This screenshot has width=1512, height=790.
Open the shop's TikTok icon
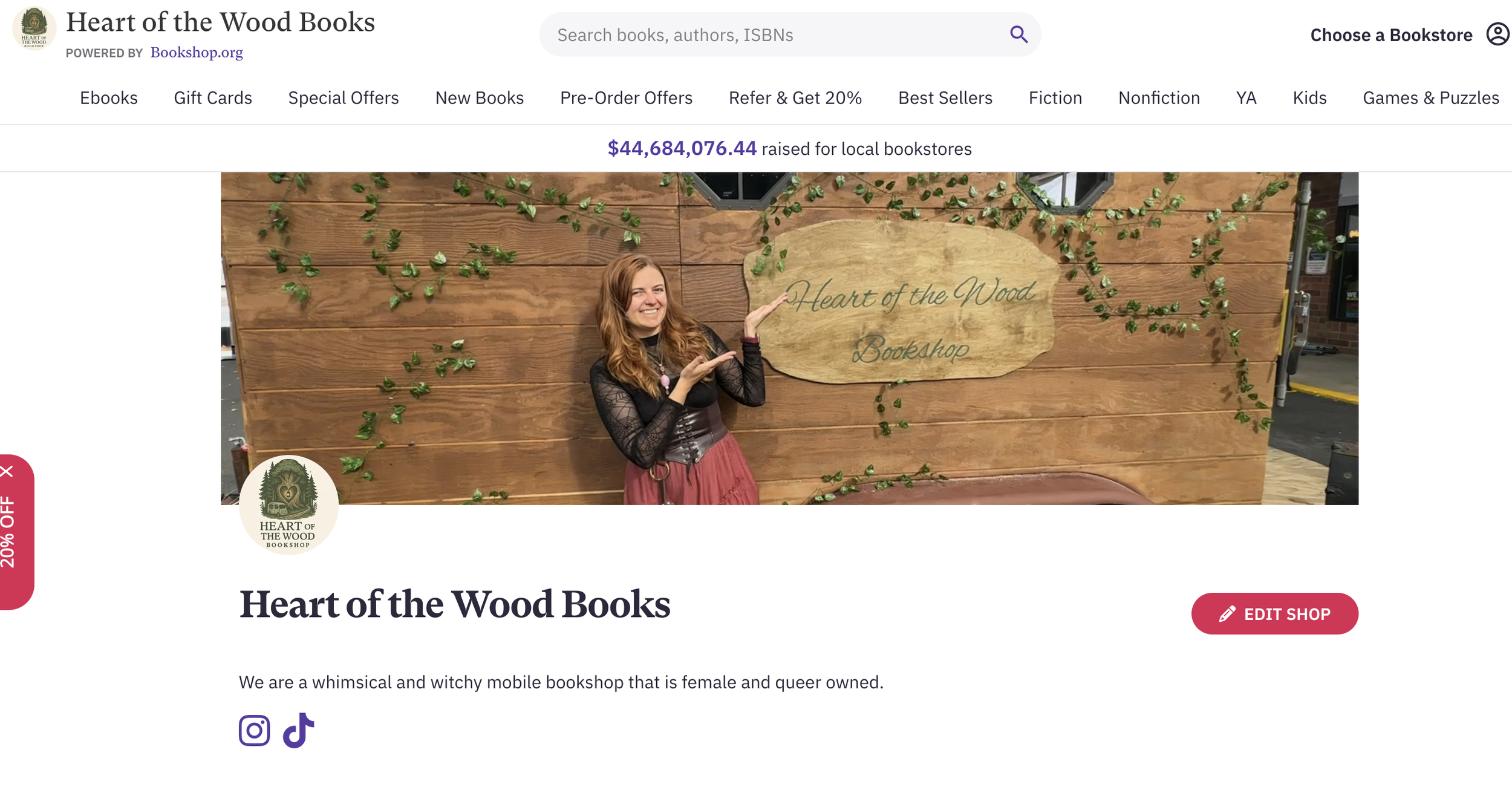(x=299, y=730)
